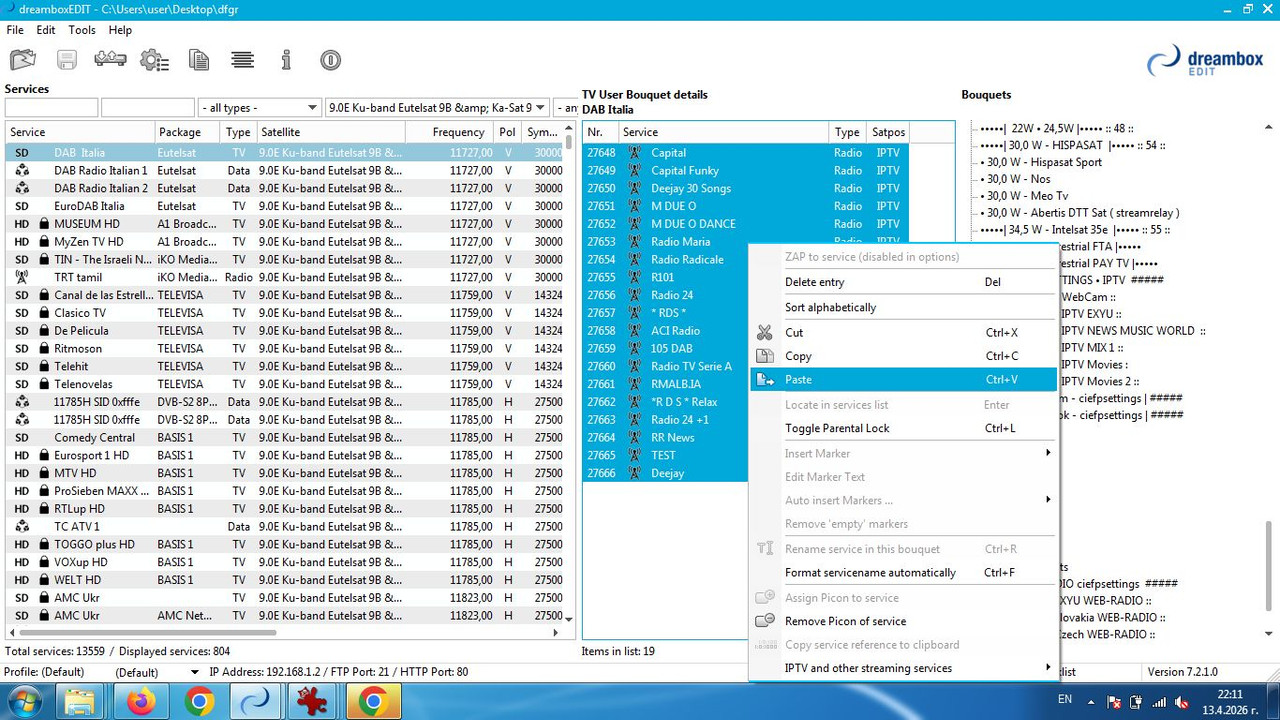This screenshot has width=1280, height=720.
Task: Open options gears toolbar icon
Action: [154, 60]
